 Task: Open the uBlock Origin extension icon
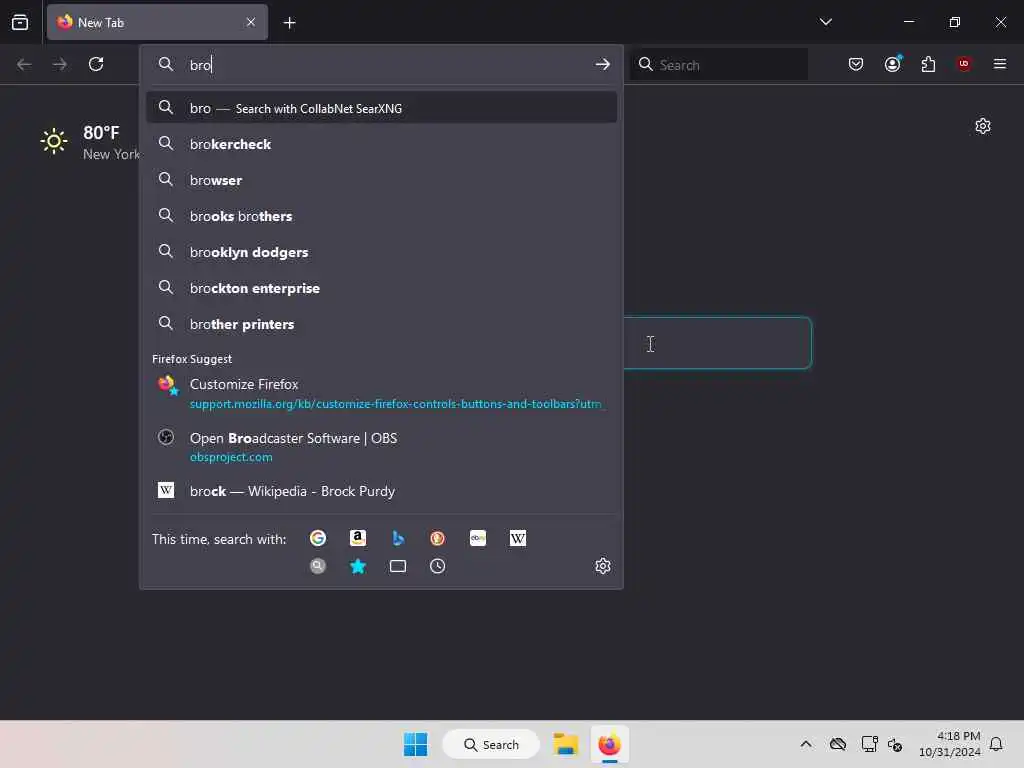[x=963, y=64]
